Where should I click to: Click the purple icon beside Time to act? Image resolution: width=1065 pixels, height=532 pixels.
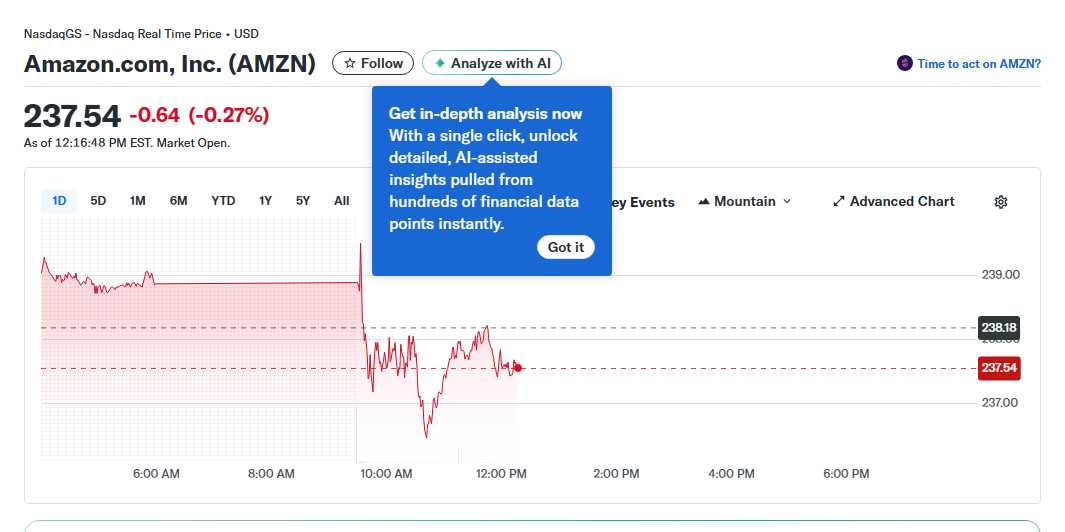[x=905, y=63]
